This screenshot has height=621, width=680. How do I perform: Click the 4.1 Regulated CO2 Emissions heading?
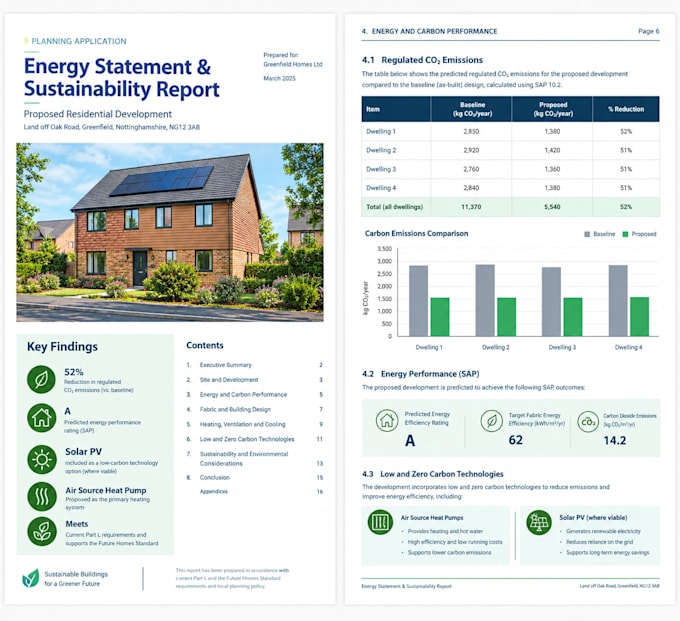click(x=422, y=60)
